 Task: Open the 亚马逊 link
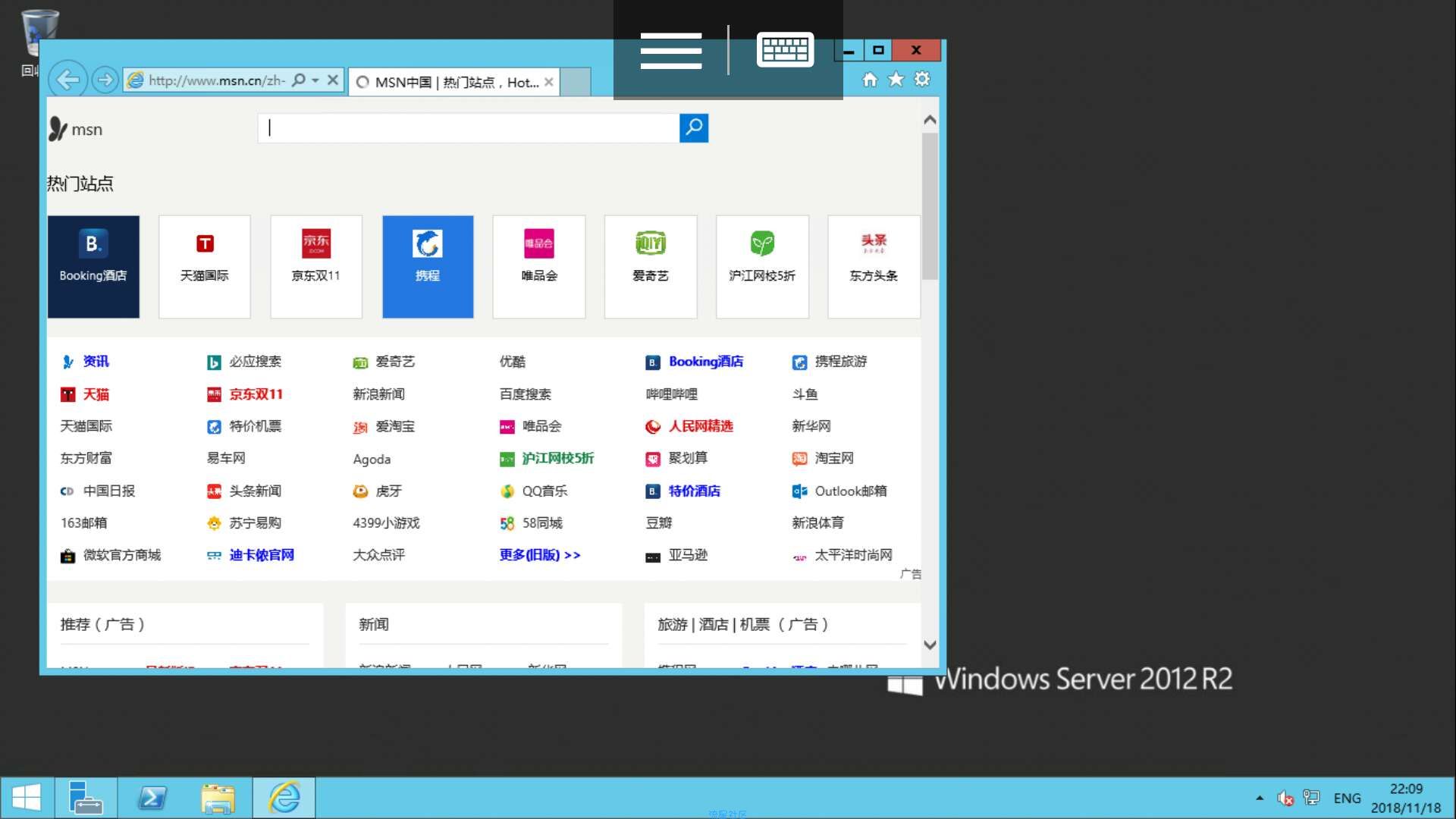[688, 555]
